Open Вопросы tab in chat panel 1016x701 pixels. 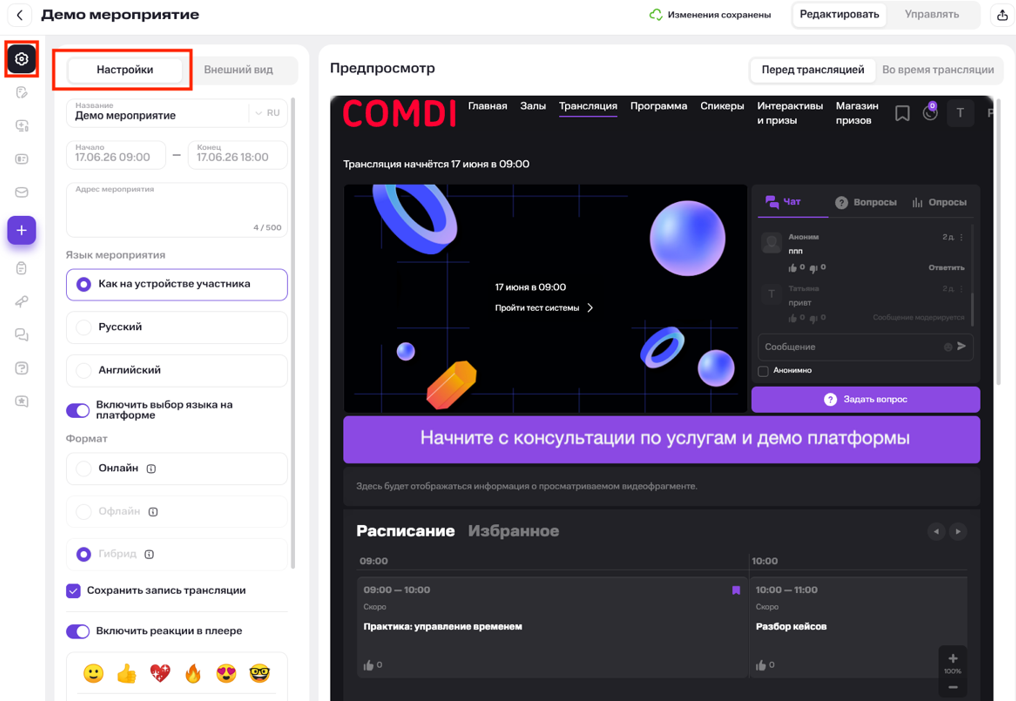[866, 202]
